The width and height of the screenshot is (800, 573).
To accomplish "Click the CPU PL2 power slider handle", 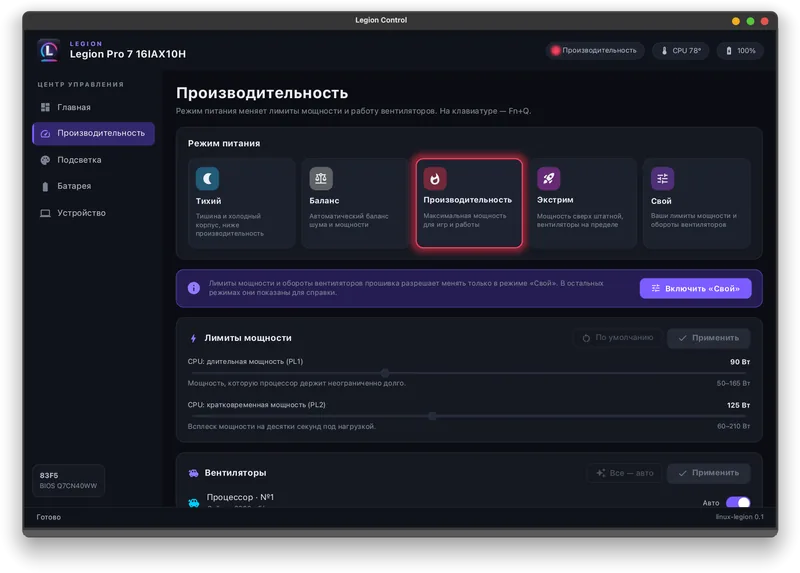I will click(432, 416).
